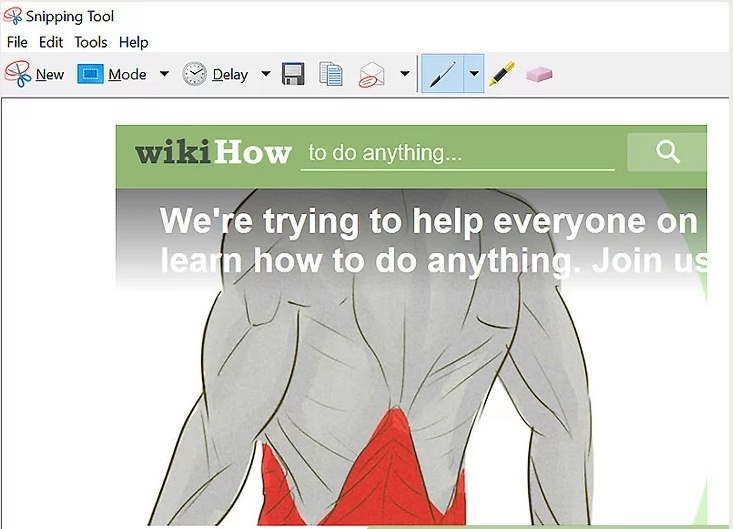This screenshot has height=529, width=733.
Task: Click the wikiHow magnifier search button
Action: pyautogui.click(x=667, y=152)
